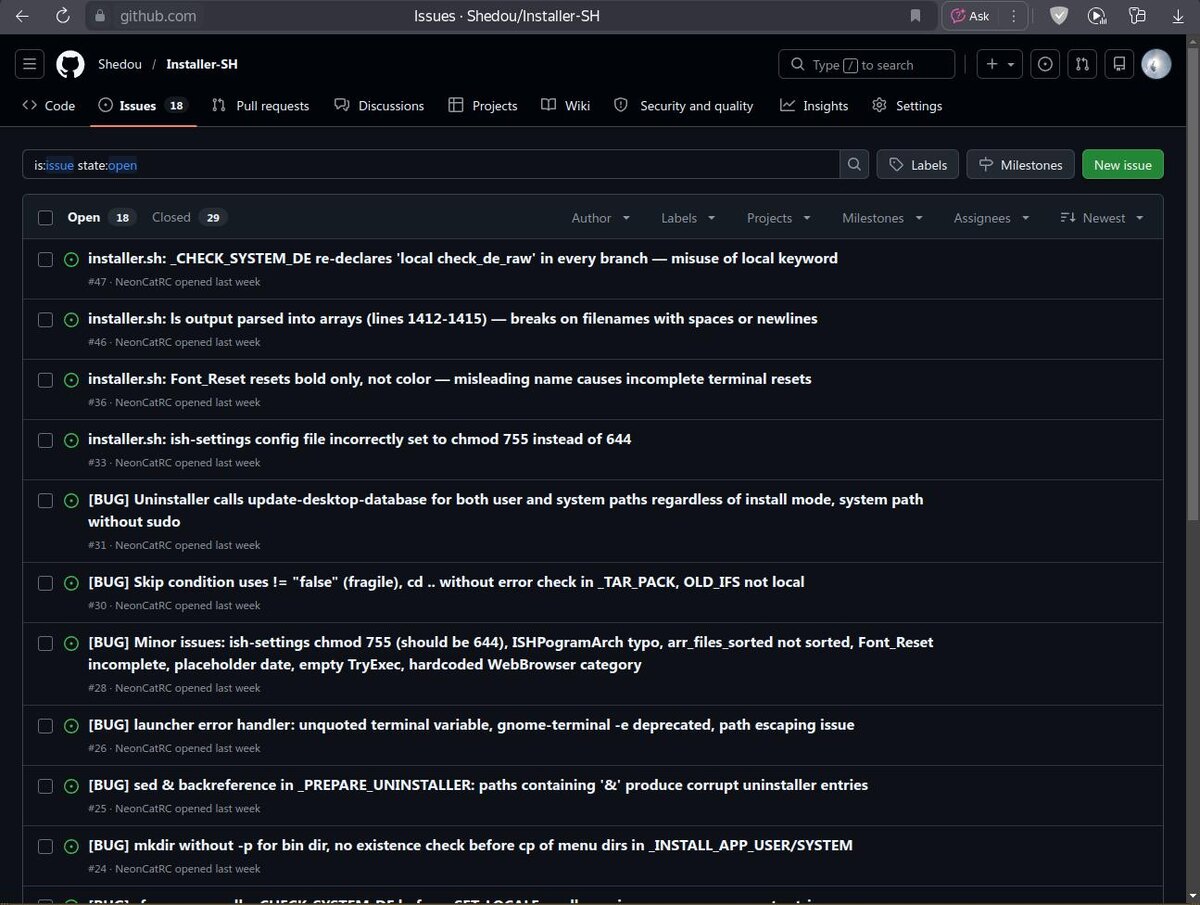Open Security and quality tab
This screenshot has height=905, width=1200.
684,105
